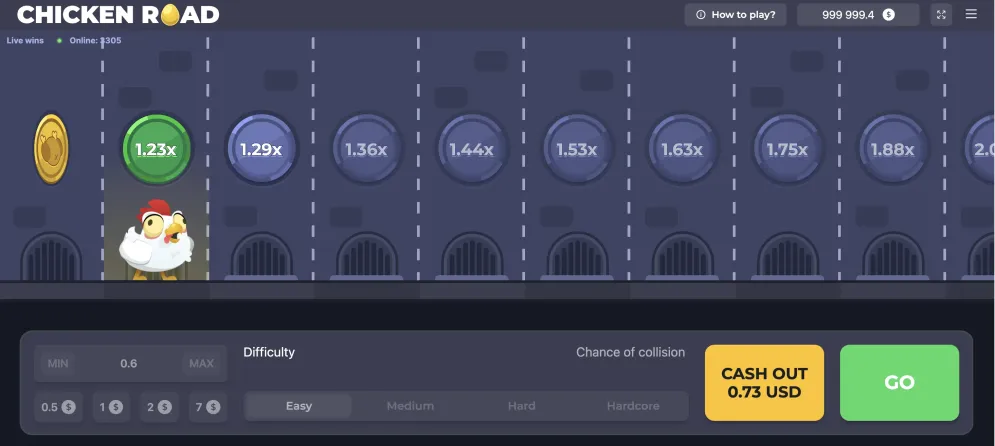
Task: Set bet to MAX
Action: [x=201, y=364]
